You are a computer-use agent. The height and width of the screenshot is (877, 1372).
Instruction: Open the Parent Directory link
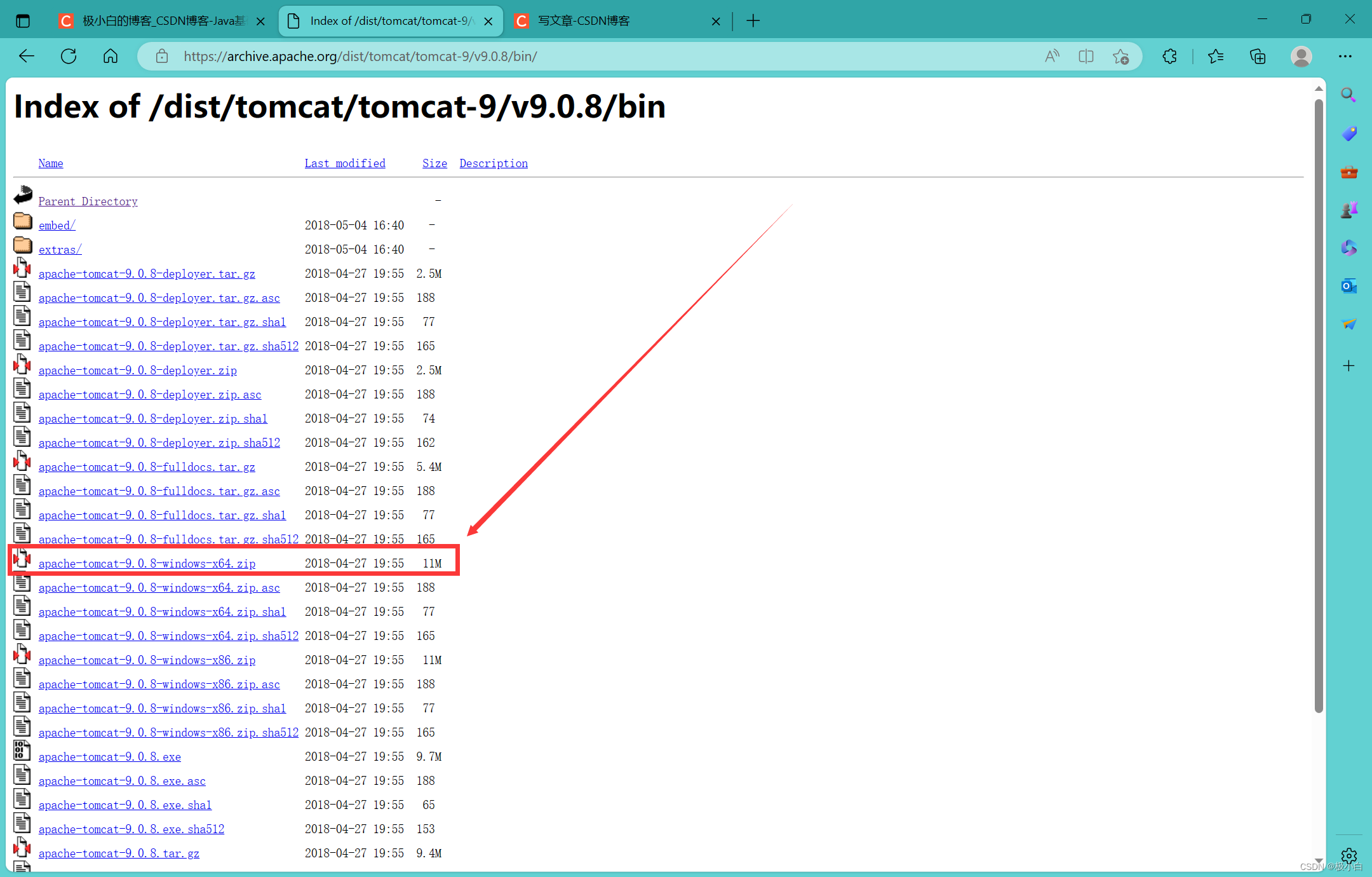[x=88, y=201]
